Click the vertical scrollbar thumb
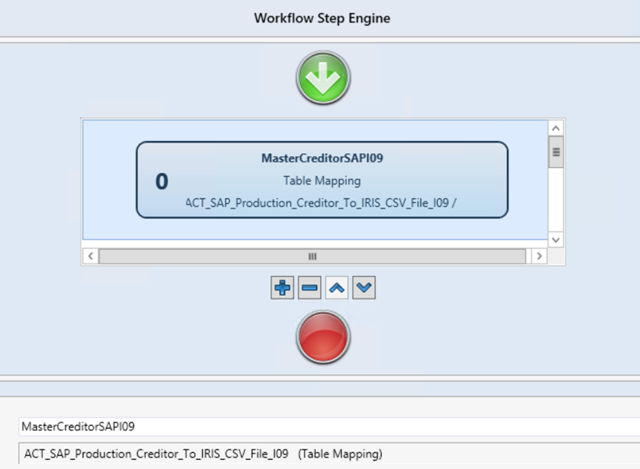This screenshot has width=640, height=469. click(556, 152)
